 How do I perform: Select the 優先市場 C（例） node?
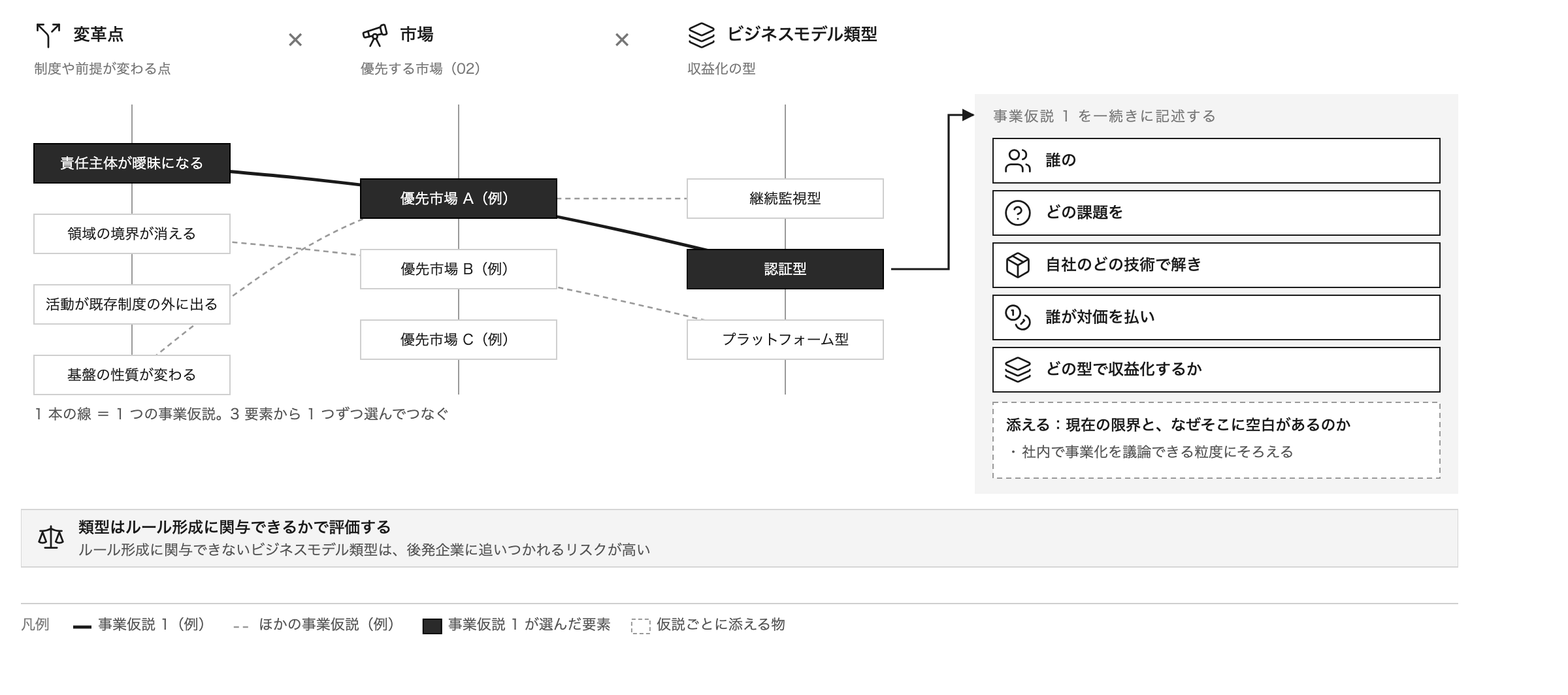(459, 340)
